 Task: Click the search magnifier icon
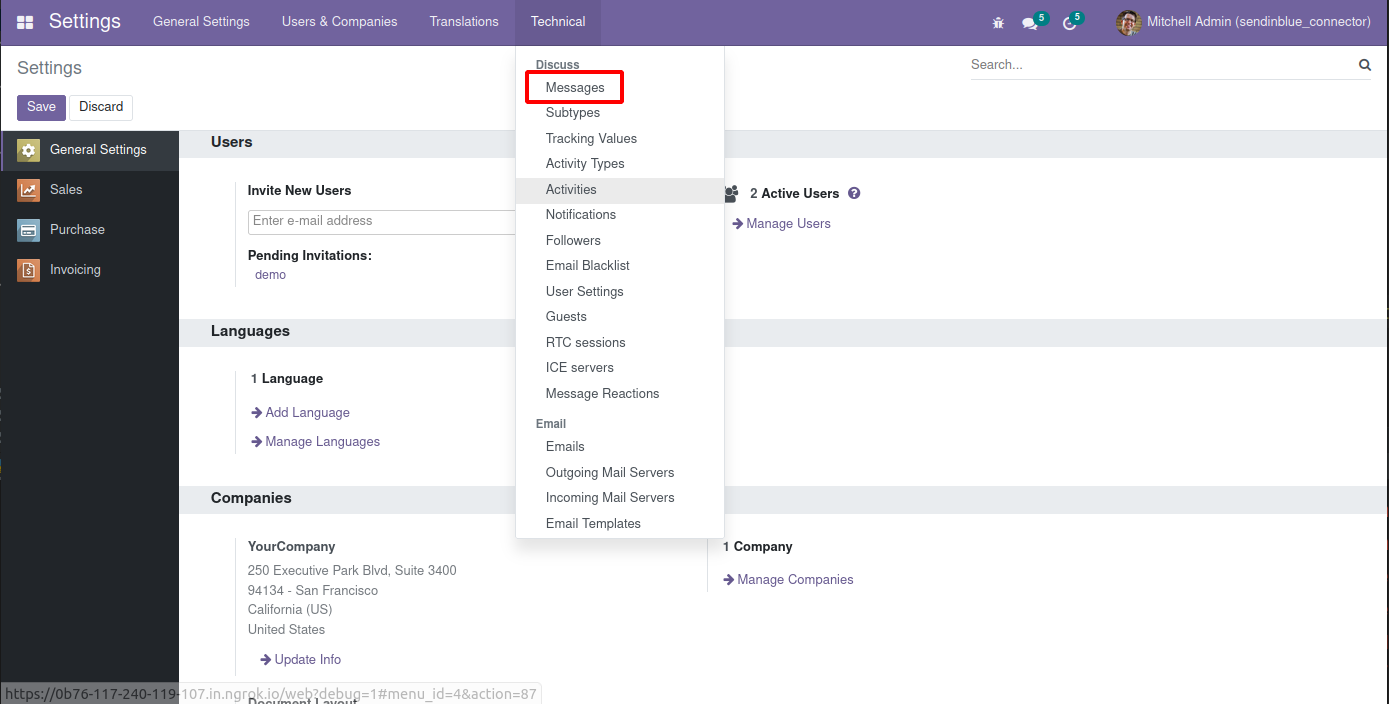[x=1365, y=65]
